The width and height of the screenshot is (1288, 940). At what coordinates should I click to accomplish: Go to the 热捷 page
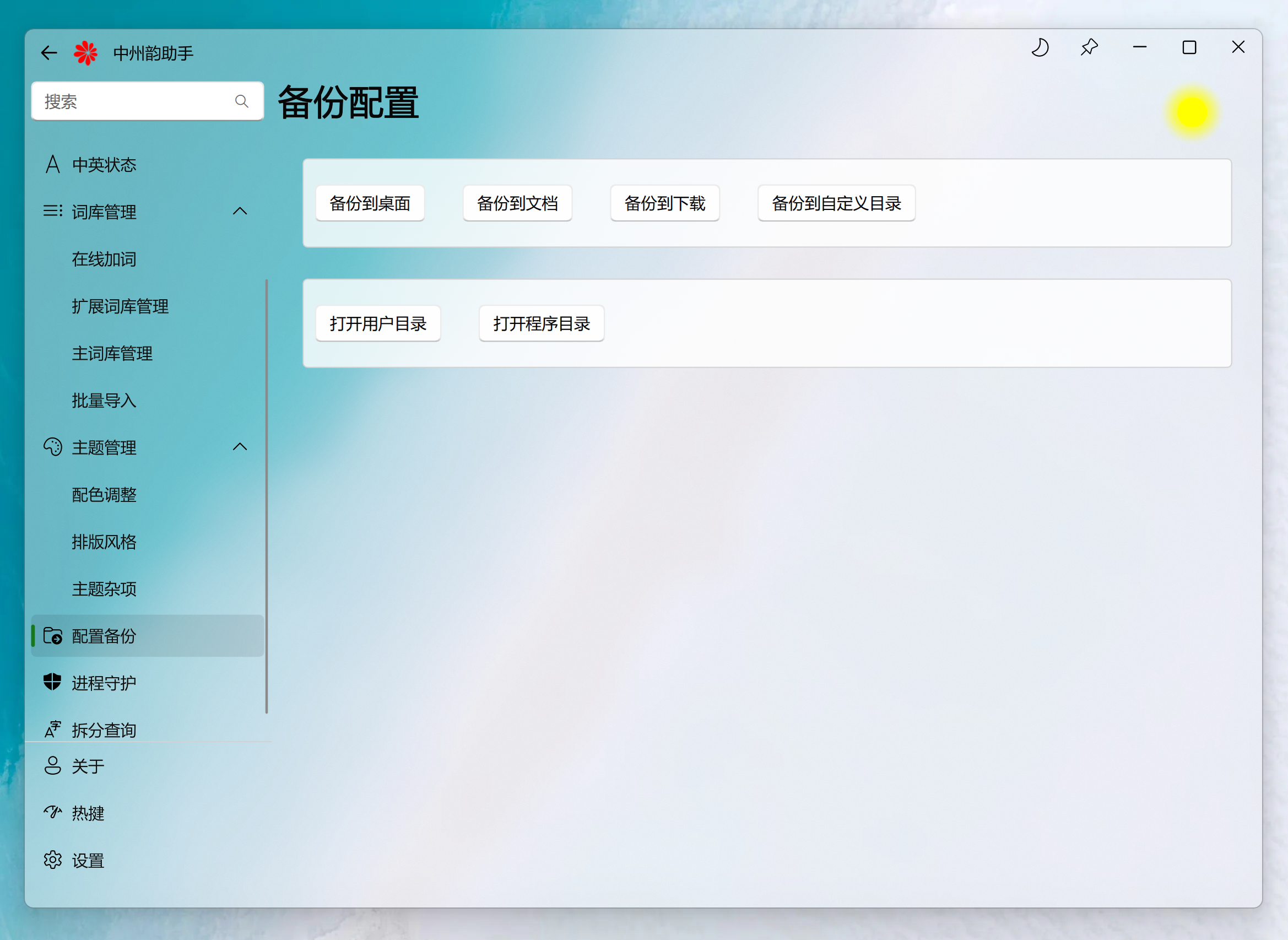coord(88,813)
